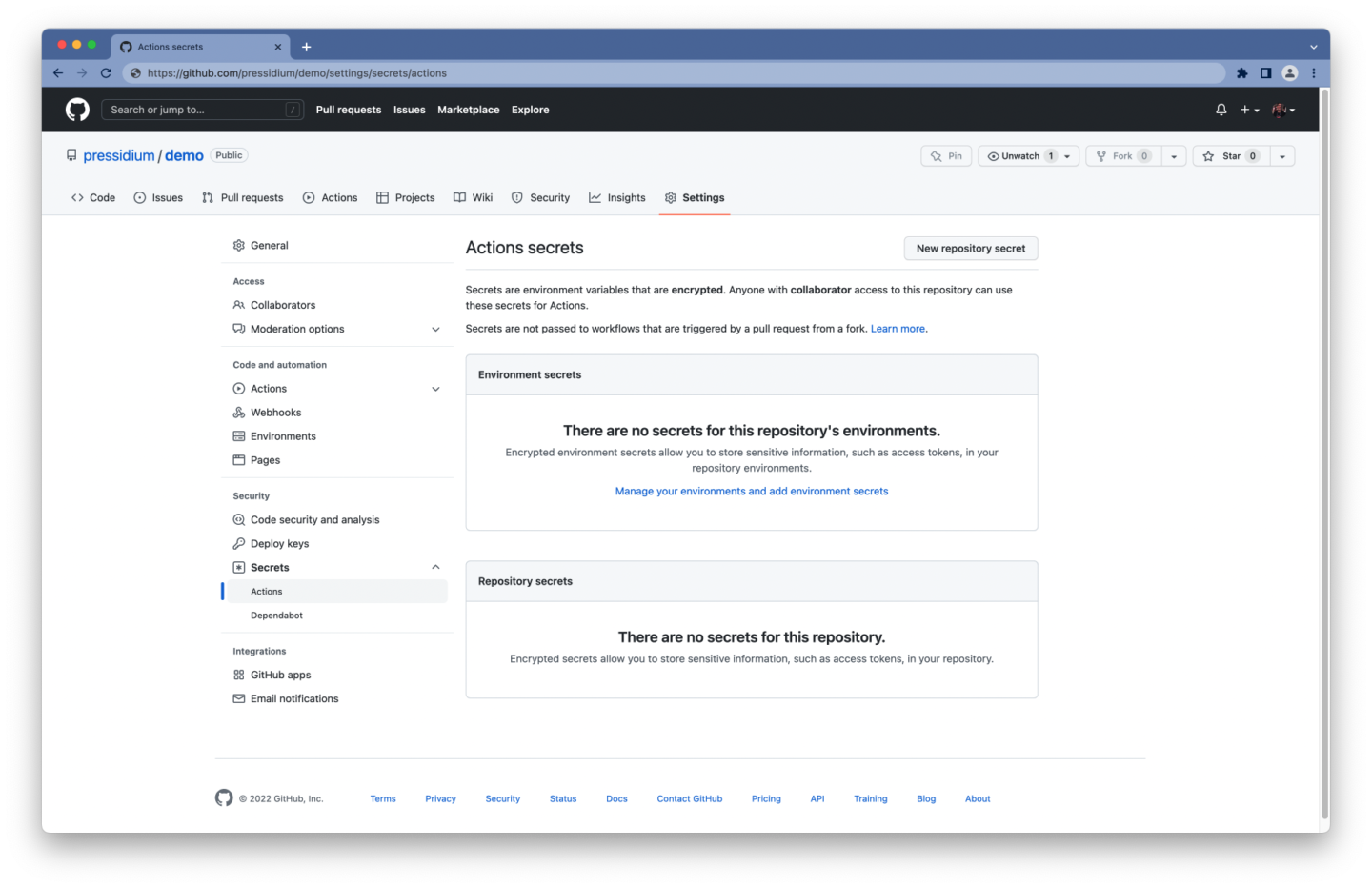Screen dimensions: 1372x888
Task: Open browser extensions puzzle icon
Action: (x=1241, y=73)
